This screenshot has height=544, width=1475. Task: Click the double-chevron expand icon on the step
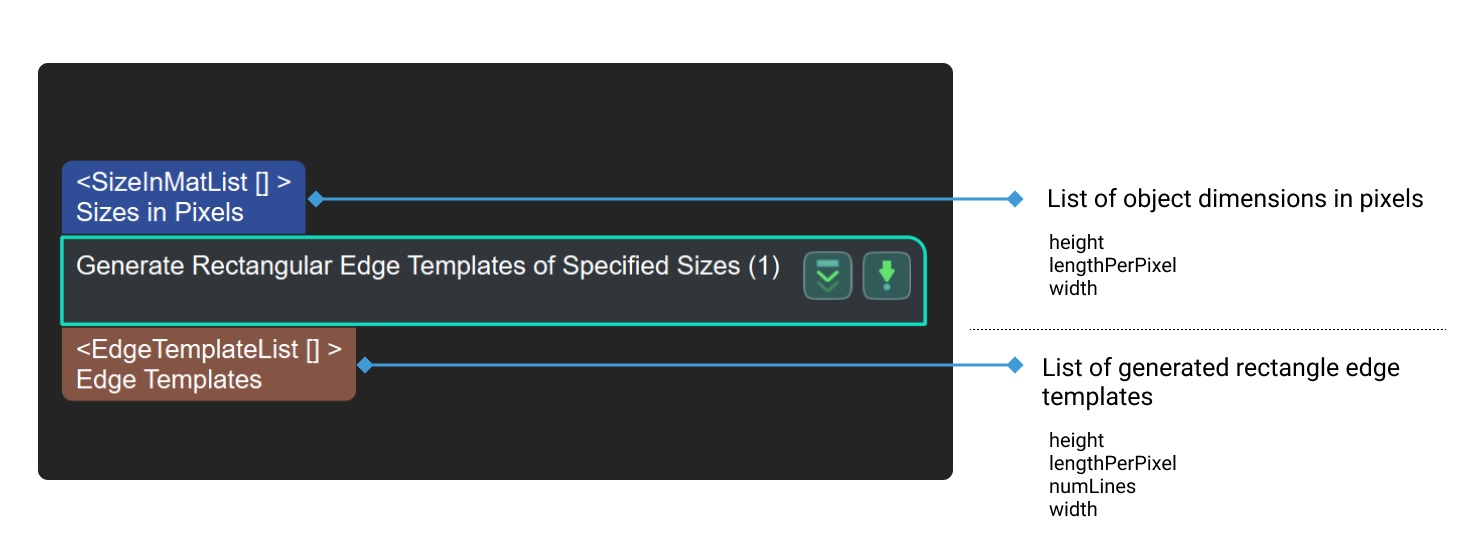[827, 276]
